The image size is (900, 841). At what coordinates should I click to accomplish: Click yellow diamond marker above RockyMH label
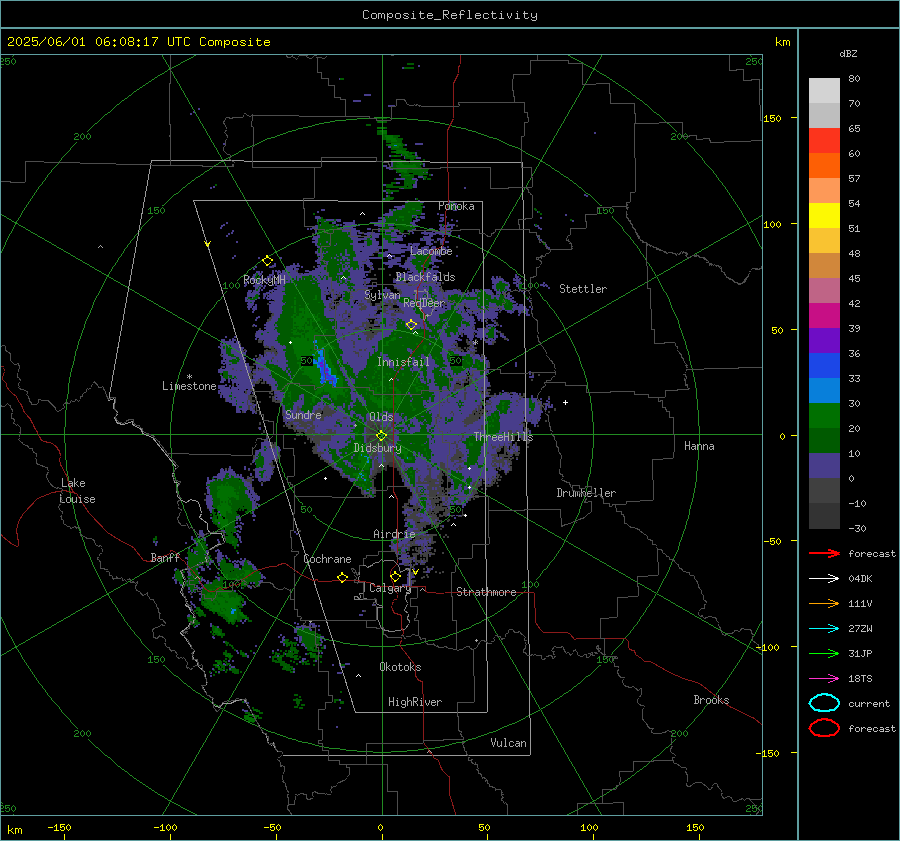click(267, 261)
